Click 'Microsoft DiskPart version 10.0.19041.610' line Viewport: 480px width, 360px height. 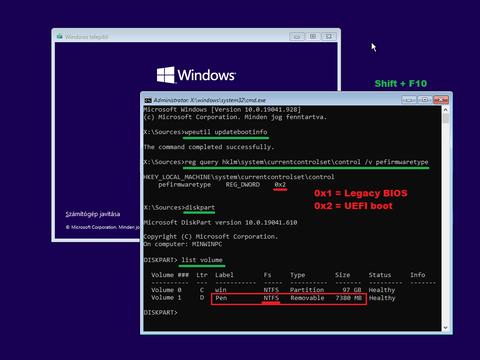coord(220,222)
